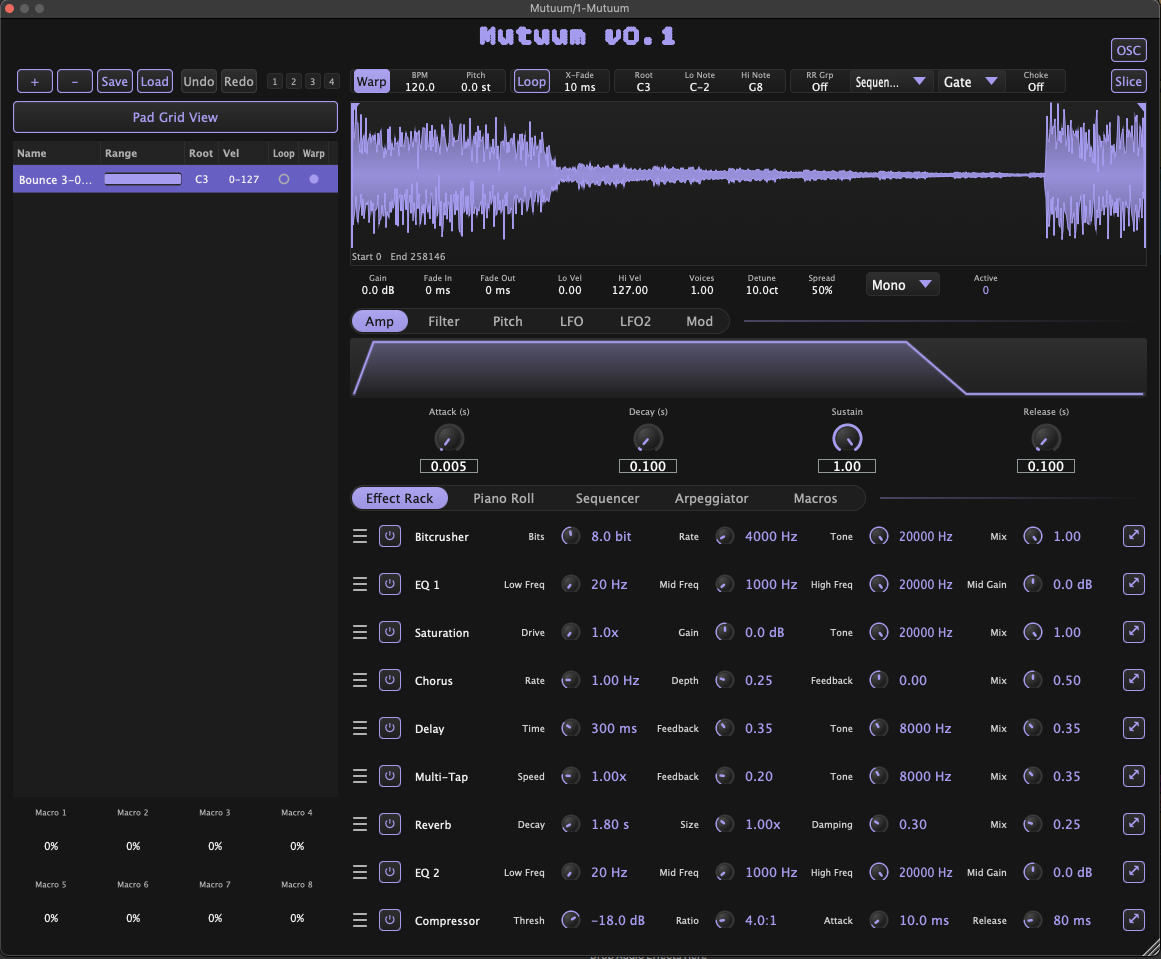Switch to the Piano Roll tab

pos(503,498)
